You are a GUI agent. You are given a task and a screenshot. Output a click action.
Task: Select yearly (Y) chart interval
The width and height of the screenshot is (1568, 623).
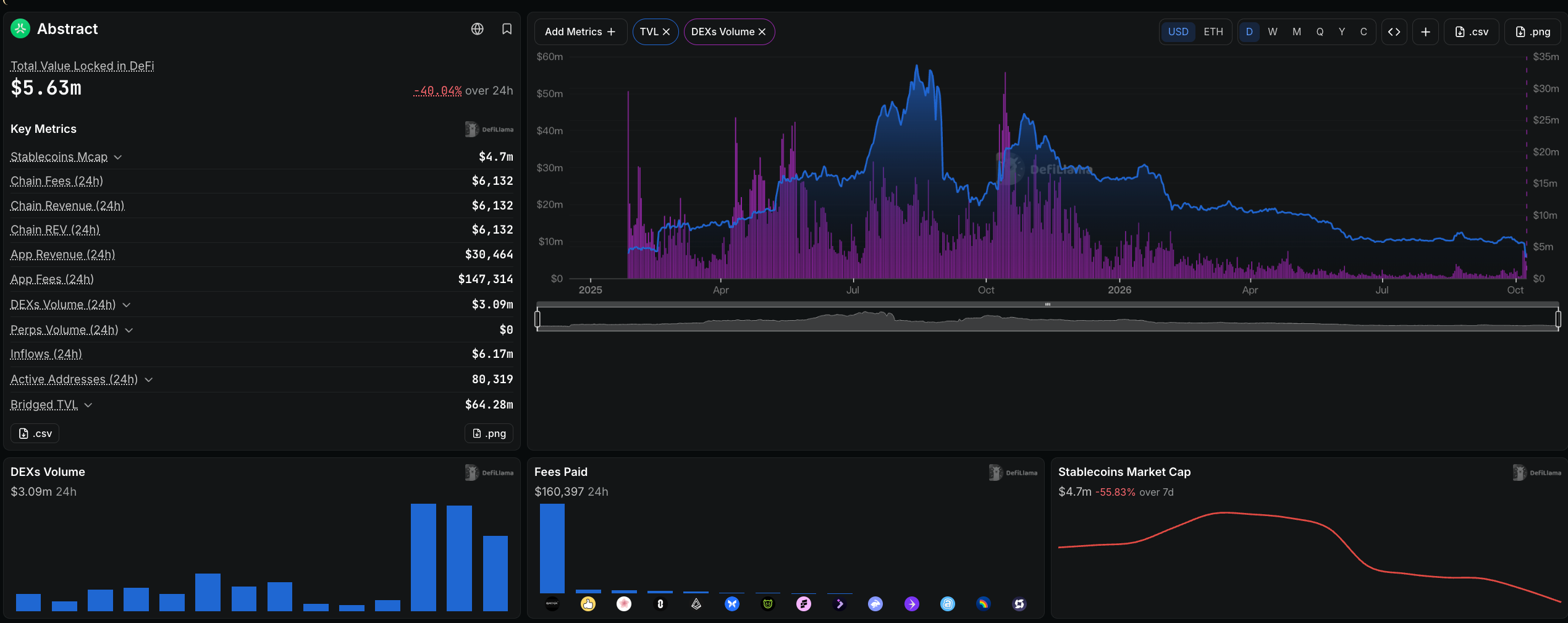coord(1342,32)
